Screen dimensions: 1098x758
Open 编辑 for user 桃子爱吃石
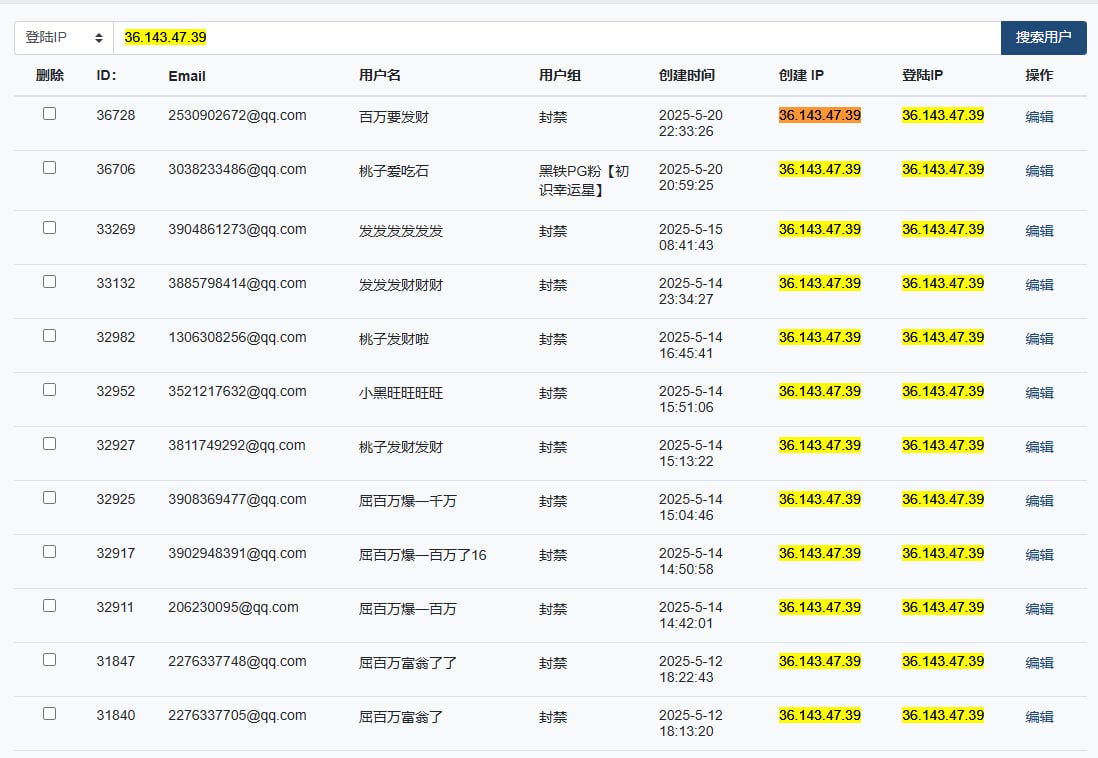coord(1039,171)
